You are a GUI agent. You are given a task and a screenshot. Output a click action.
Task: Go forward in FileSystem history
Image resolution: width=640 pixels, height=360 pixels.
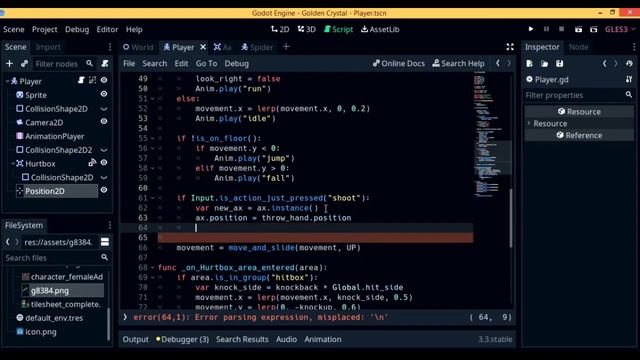coord(17,242)
